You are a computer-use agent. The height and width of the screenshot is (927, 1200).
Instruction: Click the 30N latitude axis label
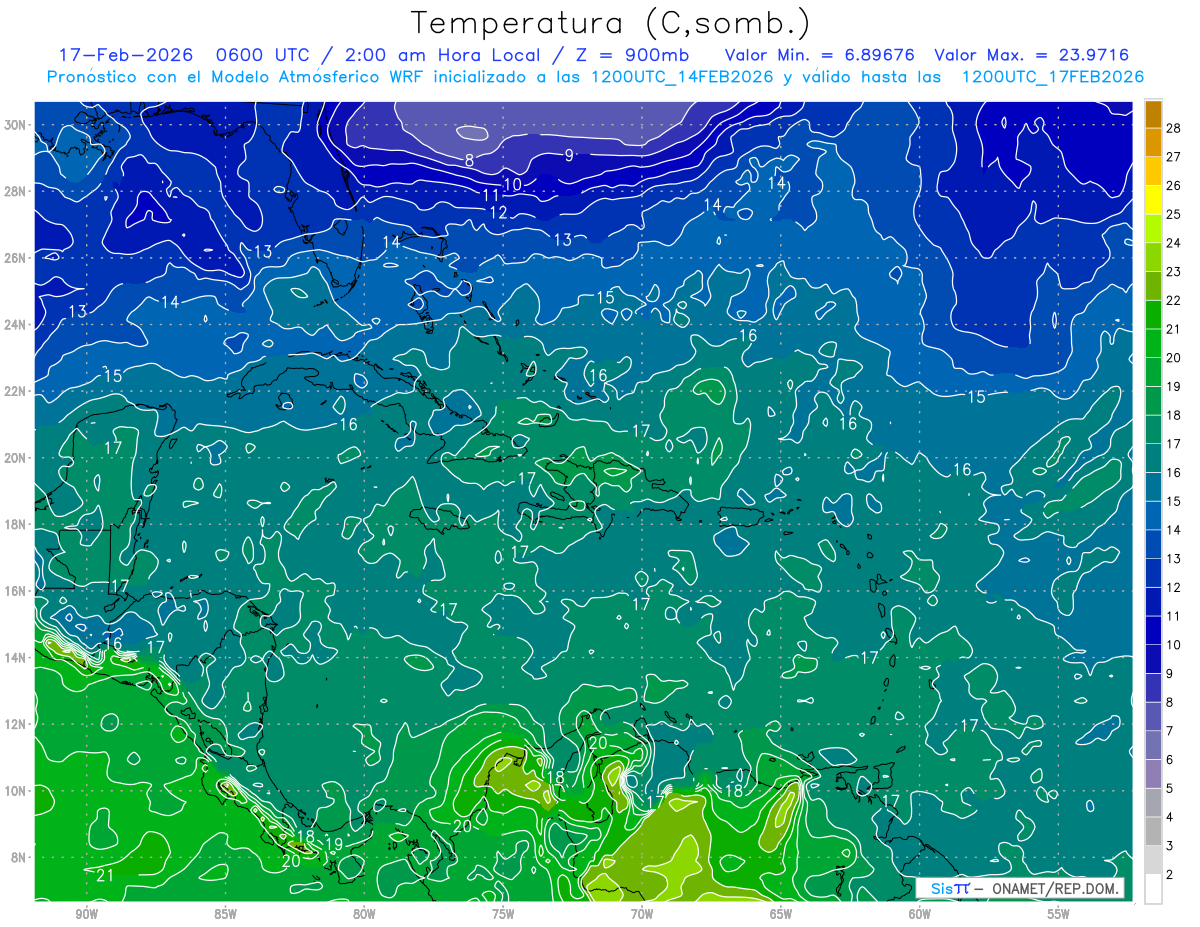tap(14, 125)
